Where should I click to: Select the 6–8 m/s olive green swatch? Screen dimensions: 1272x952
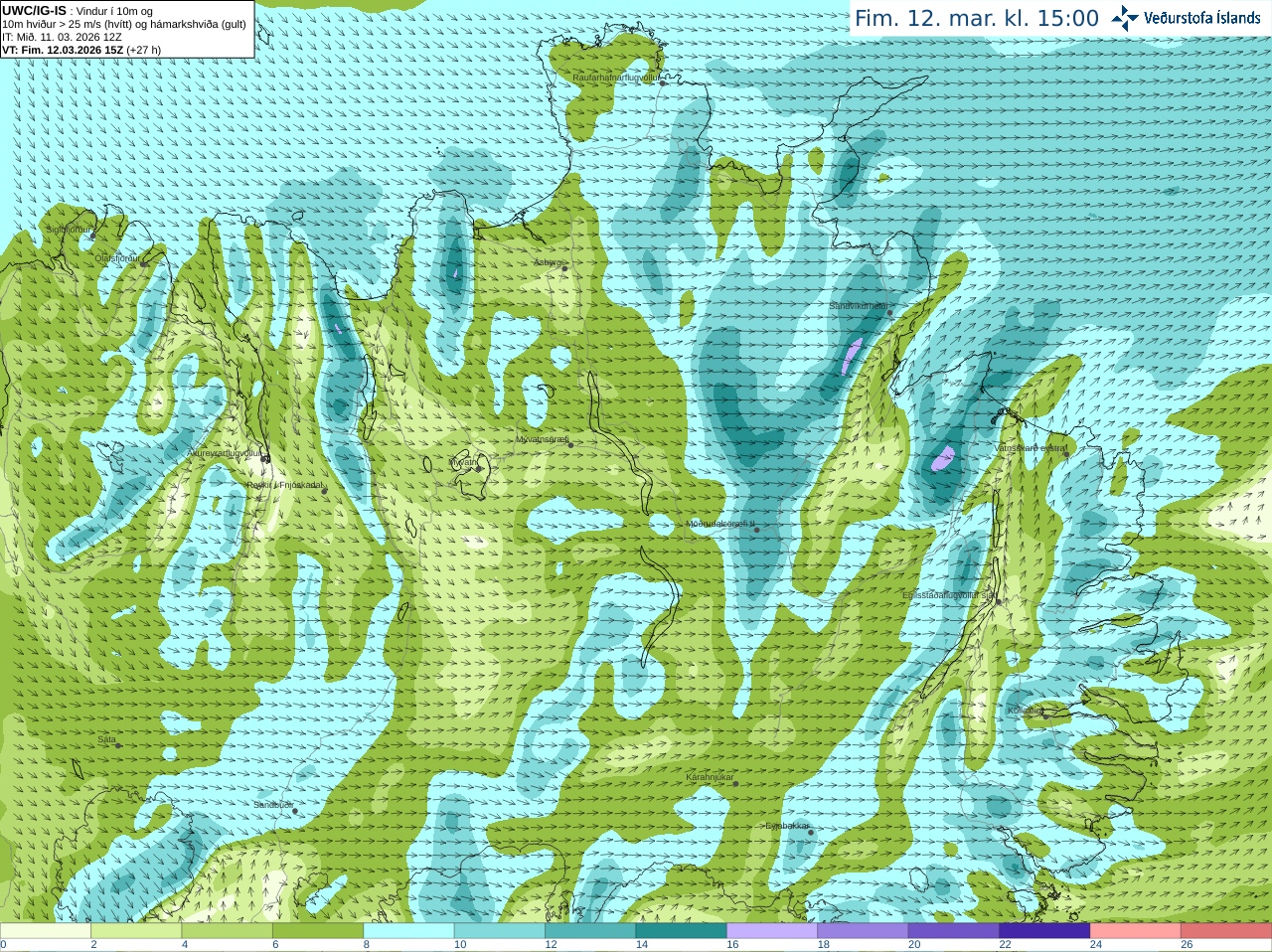pyautogui.click(x=318, y=931)
